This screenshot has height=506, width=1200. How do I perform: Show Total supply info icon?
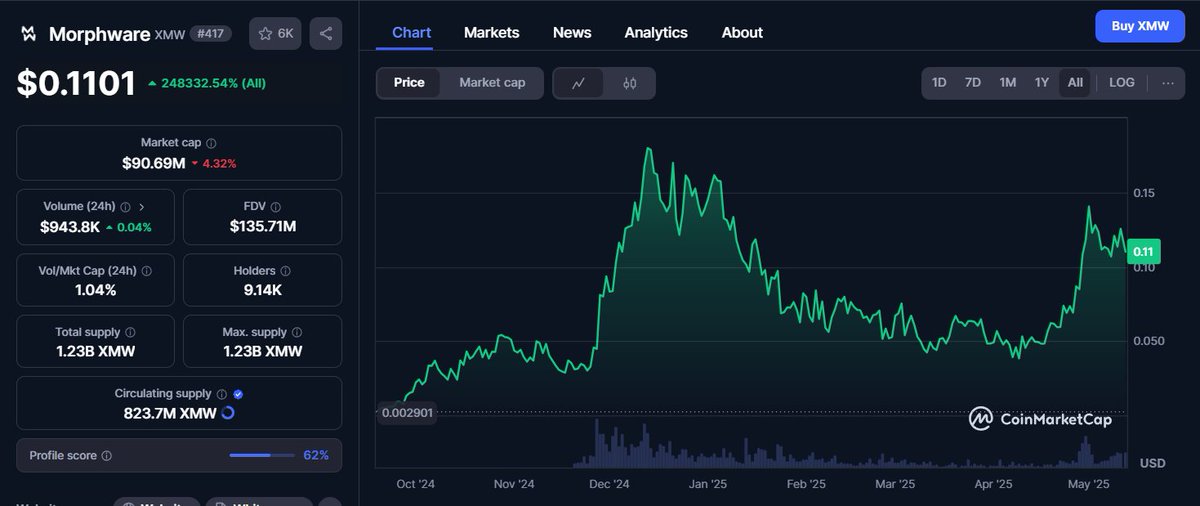[130, 332]
